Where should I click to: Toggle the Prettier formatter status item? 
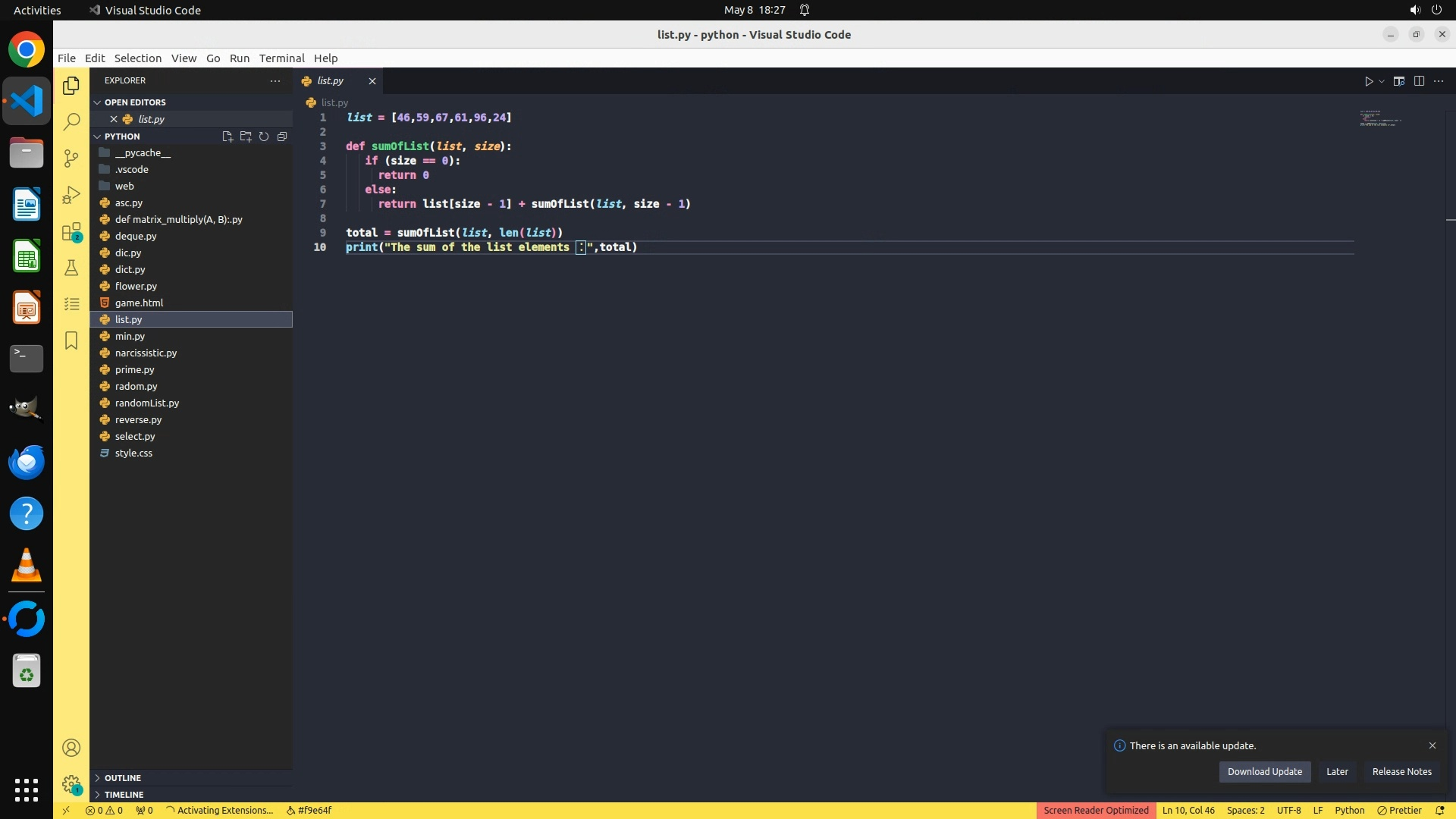1400,810
